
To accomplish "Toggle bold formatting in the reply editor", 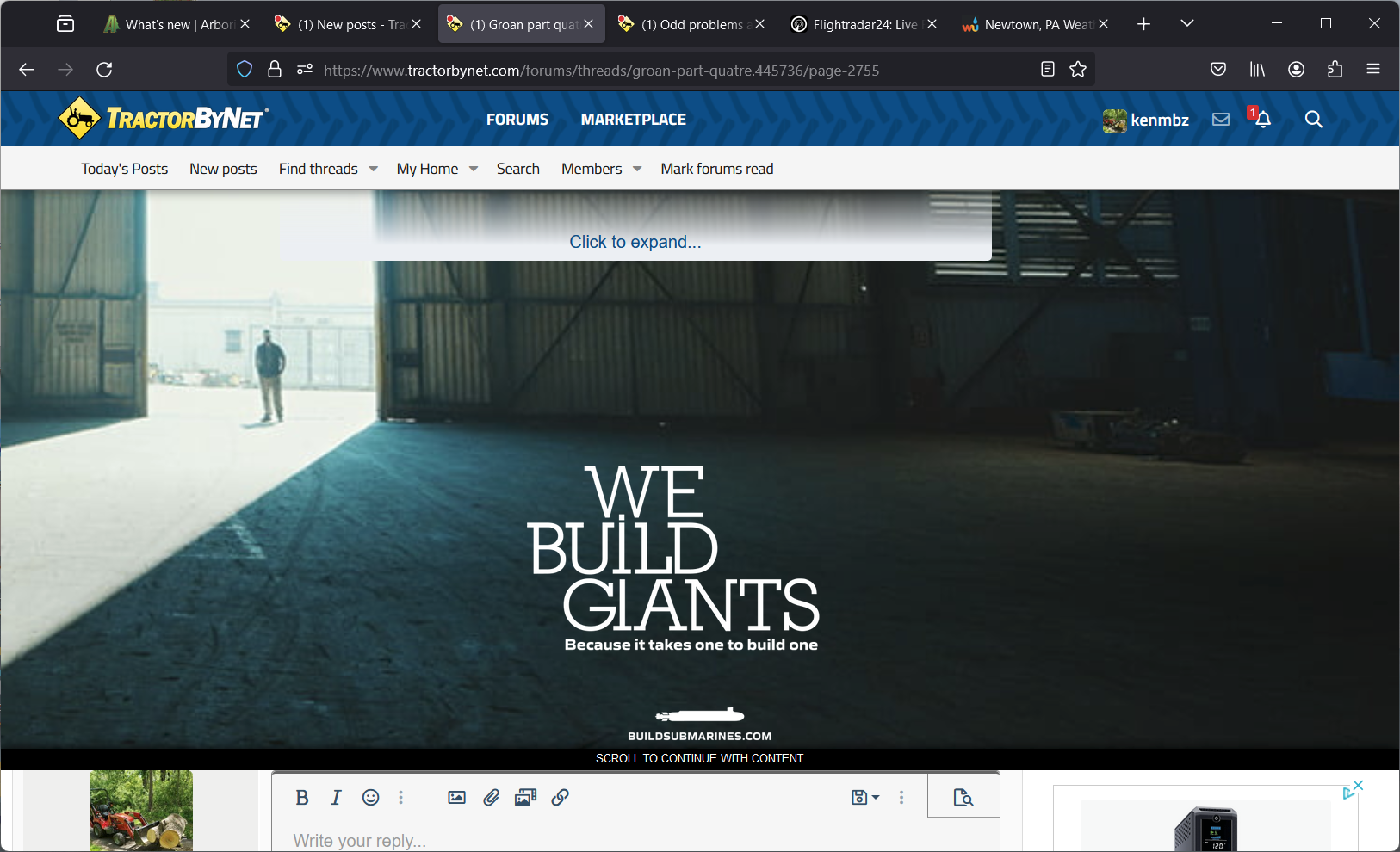I will coord(302,798).
